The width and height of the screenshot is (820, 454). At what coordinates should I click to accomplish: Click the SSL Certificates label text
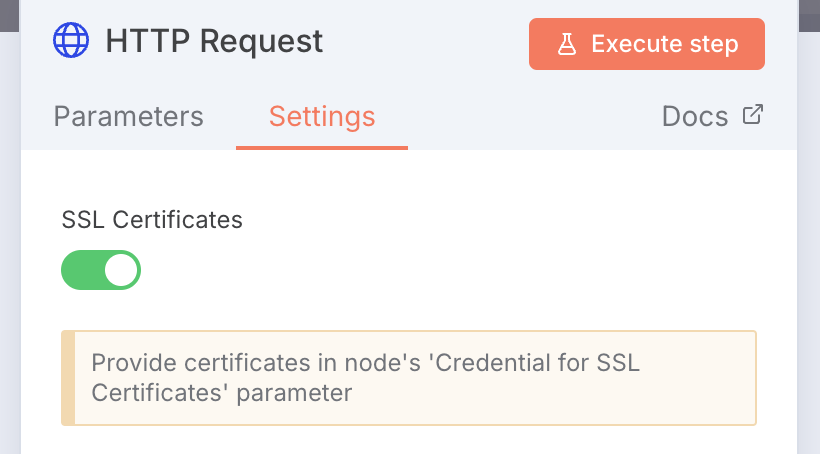click(x=152, y=220)
